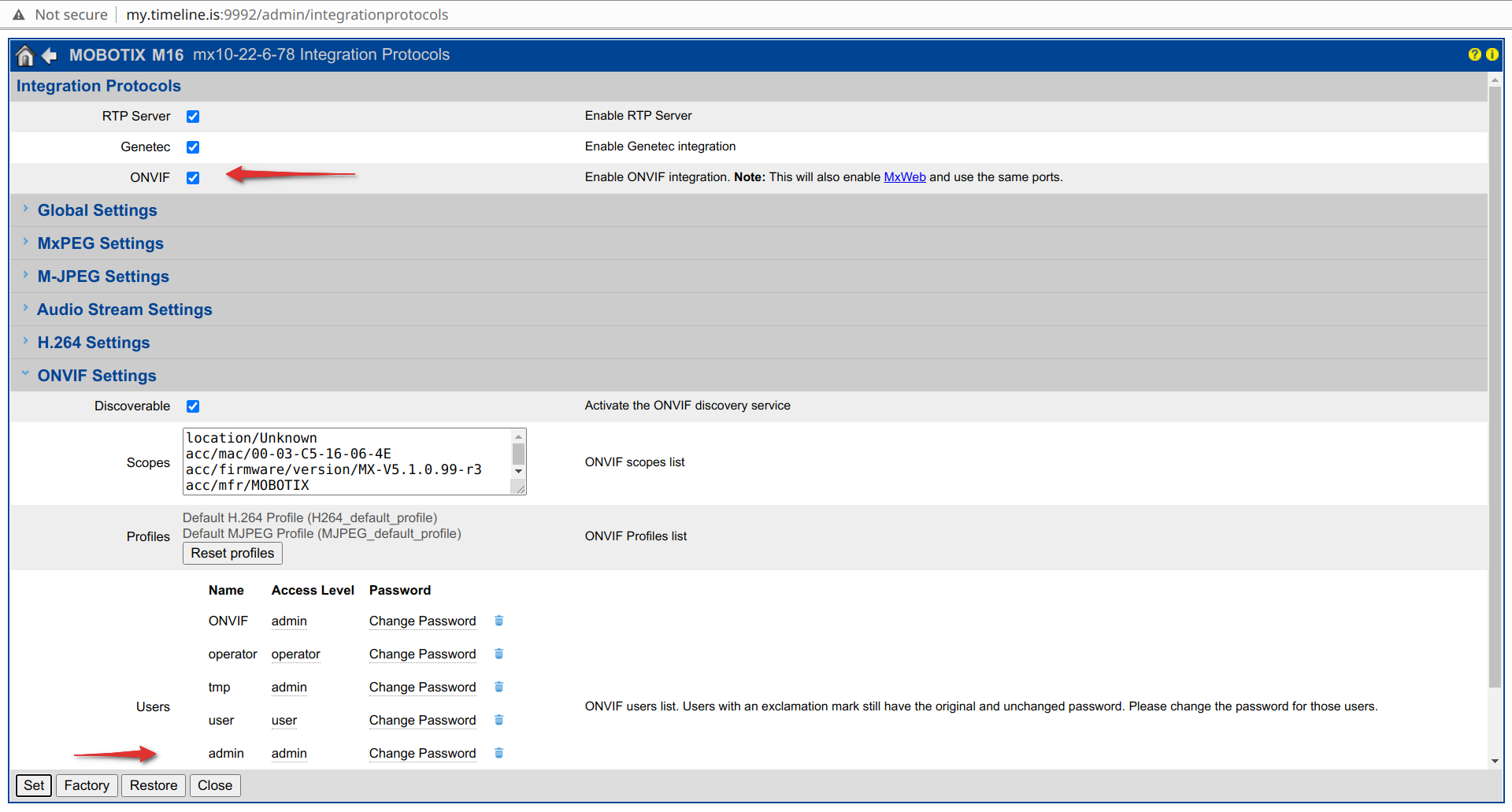Screen dimensions: 1512x812
Task: Open help using the question mark icon
Action: [1474, 54]
